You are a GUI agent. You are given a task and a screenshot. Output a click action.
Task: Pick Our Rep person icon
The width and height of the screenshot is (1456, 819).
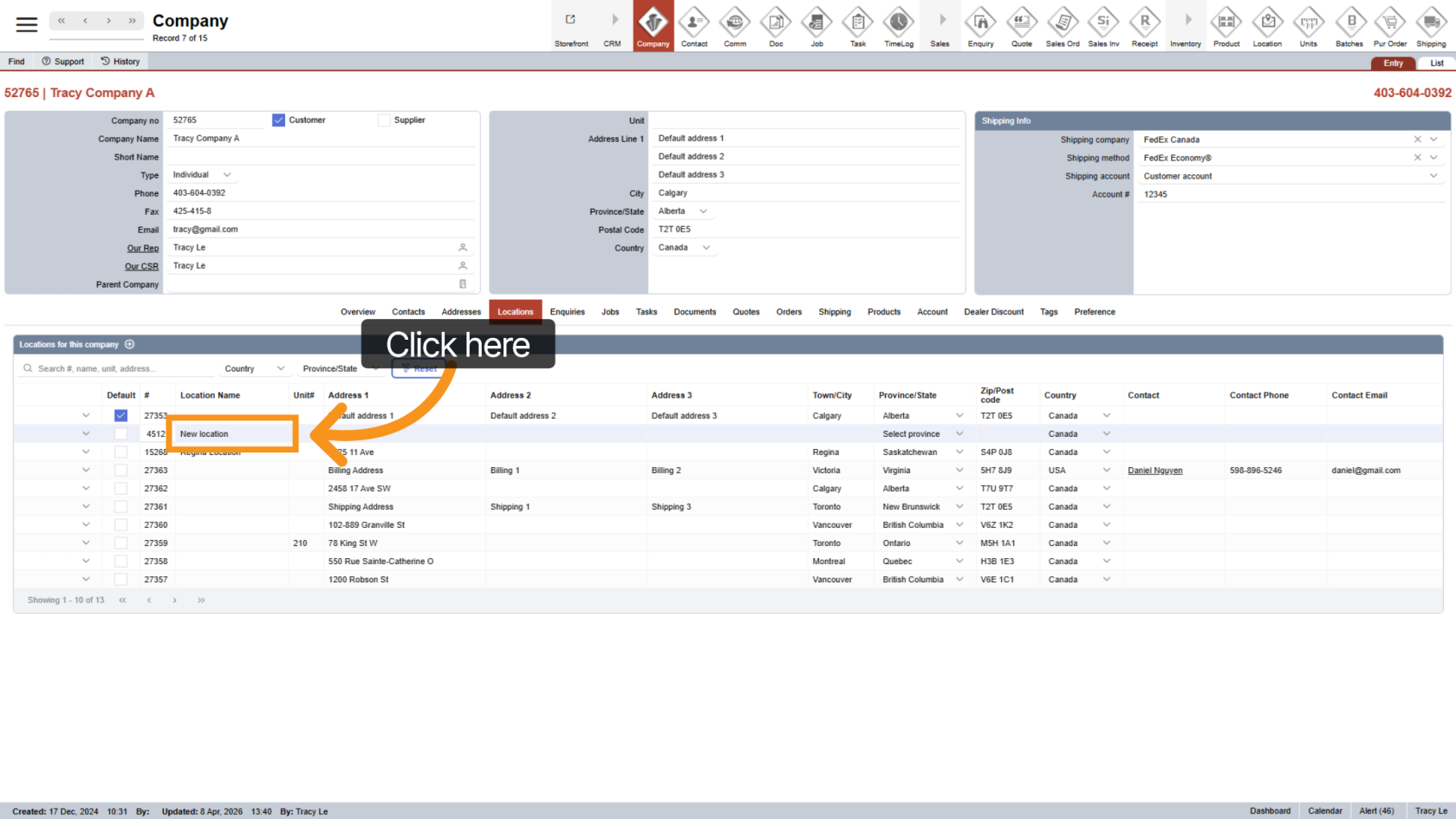[x=463, y=248]
